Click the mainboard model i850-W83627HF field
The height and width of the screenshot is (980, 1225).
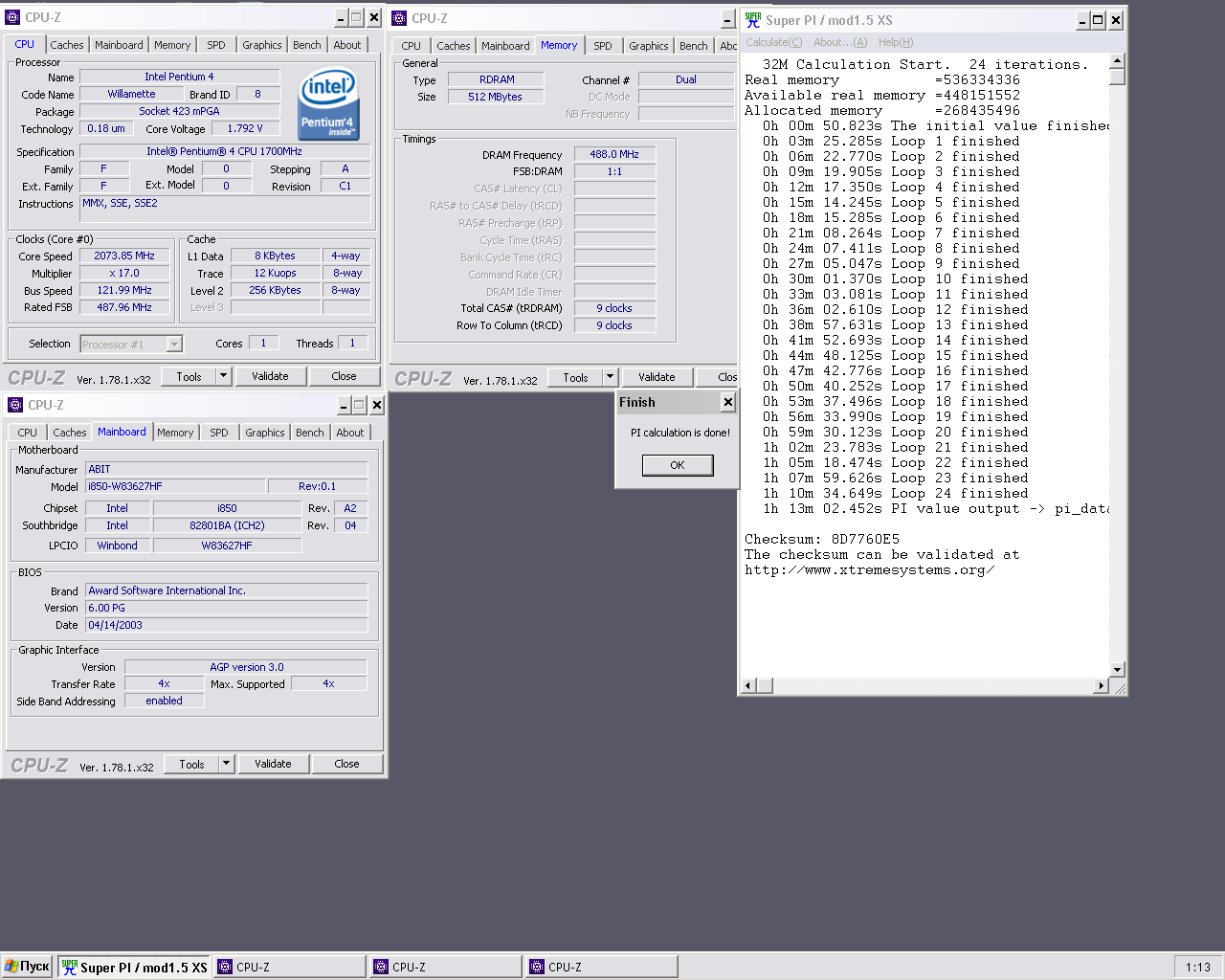click(175, 486)
